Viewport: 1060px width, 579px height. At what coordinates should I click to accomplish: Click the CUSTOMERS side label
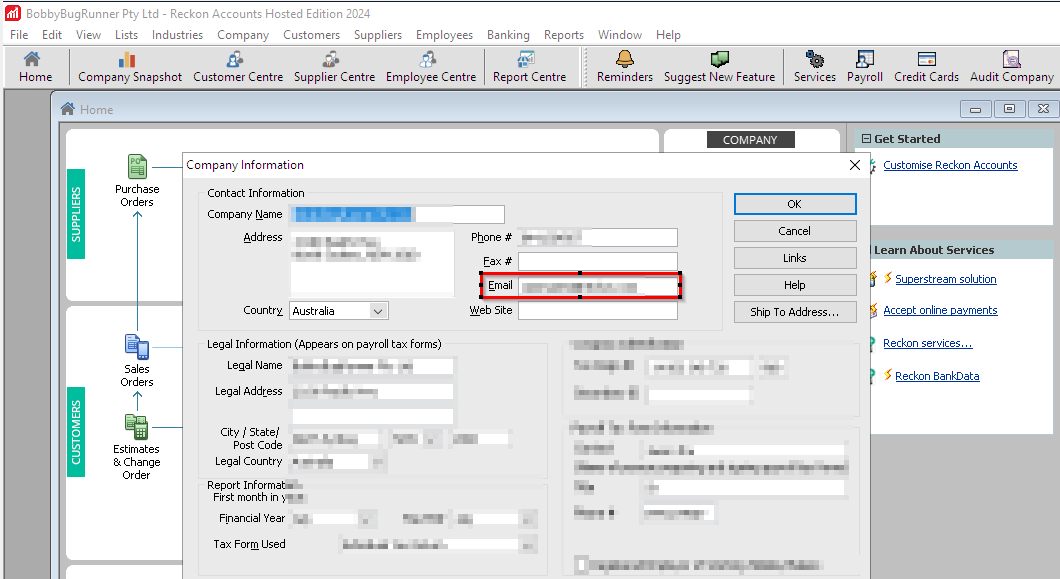coord(76,432)
